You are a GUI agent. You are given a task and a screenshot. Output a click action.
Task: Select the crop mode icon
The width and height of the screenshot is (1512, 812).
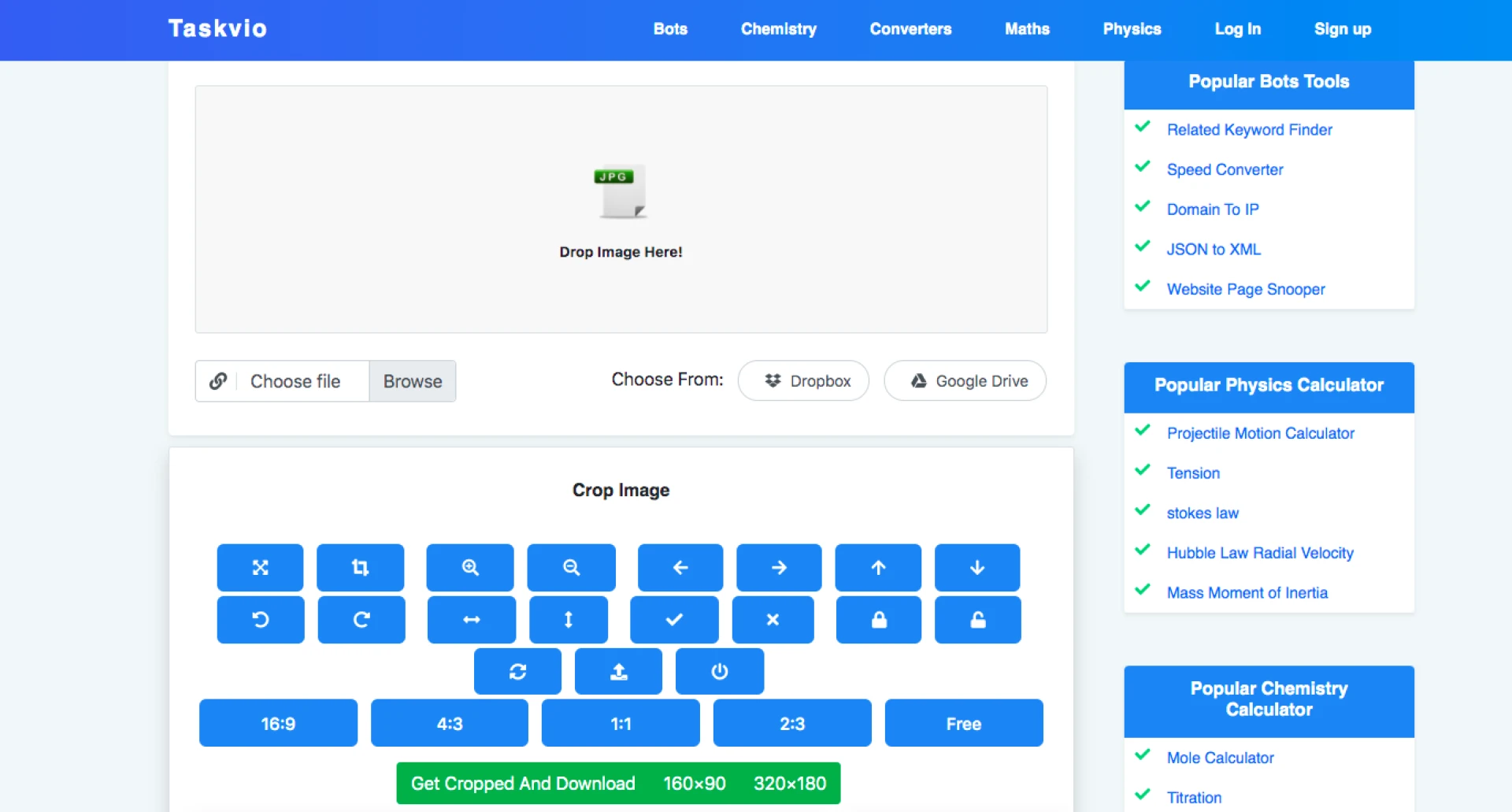pos(360,568)
